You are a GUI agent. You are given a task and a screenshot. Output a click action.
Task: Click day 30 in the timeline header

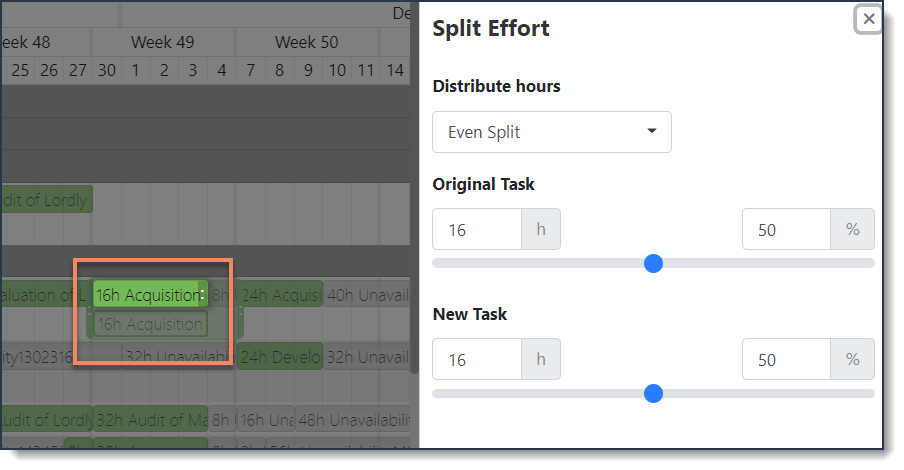click(x=107, y=70)
